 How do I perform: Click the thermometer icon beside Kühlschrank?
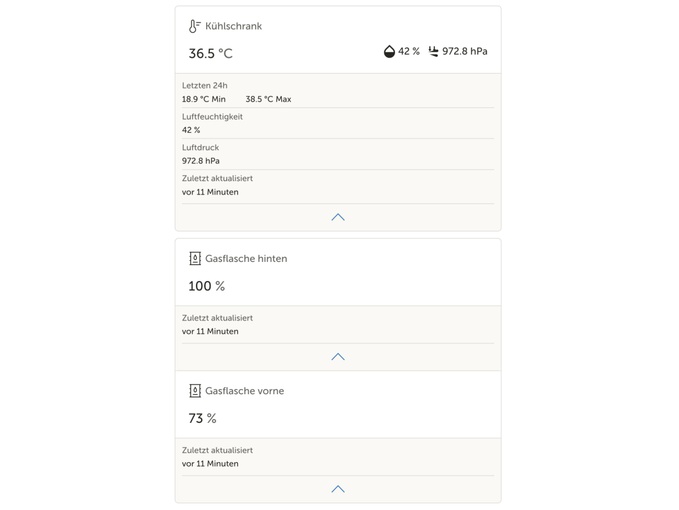(194, 26)
